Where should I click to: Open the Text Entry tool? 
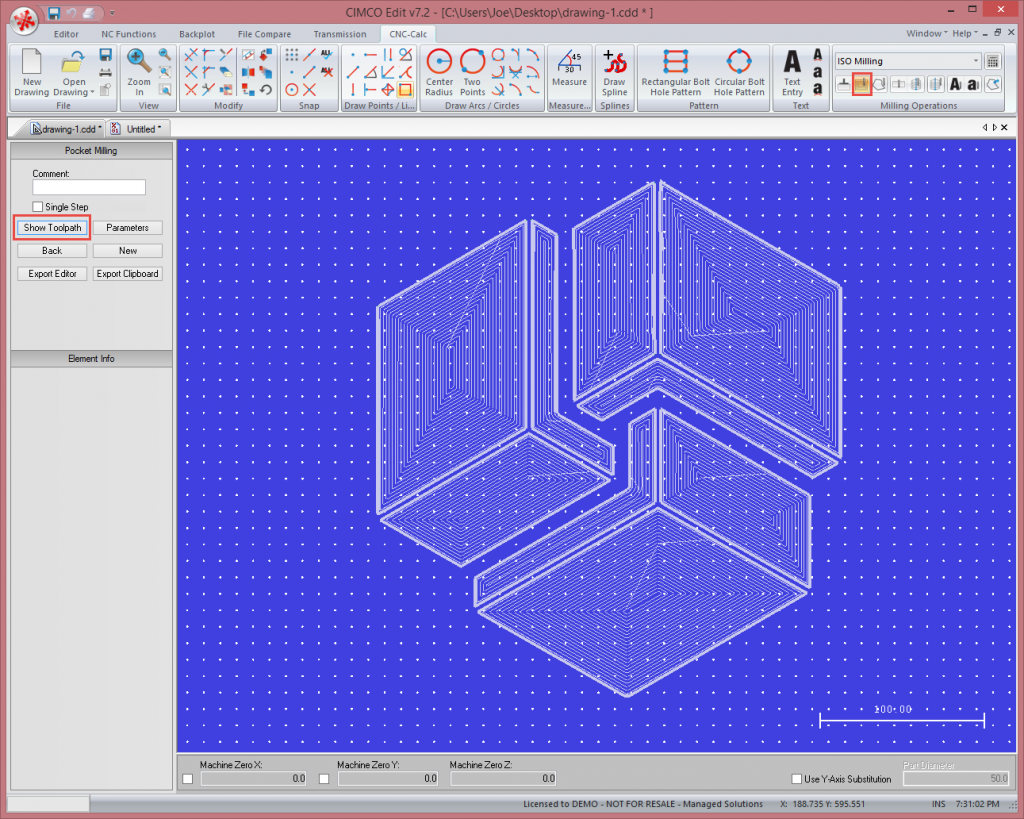click(791, 69)
